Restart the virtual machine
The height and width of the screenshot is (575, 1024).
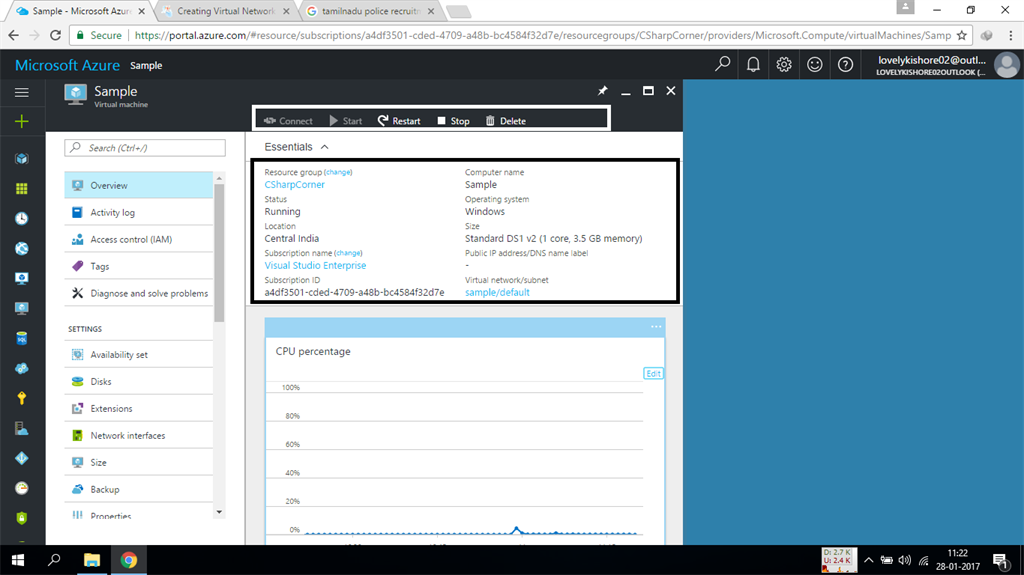pos(399,121)
